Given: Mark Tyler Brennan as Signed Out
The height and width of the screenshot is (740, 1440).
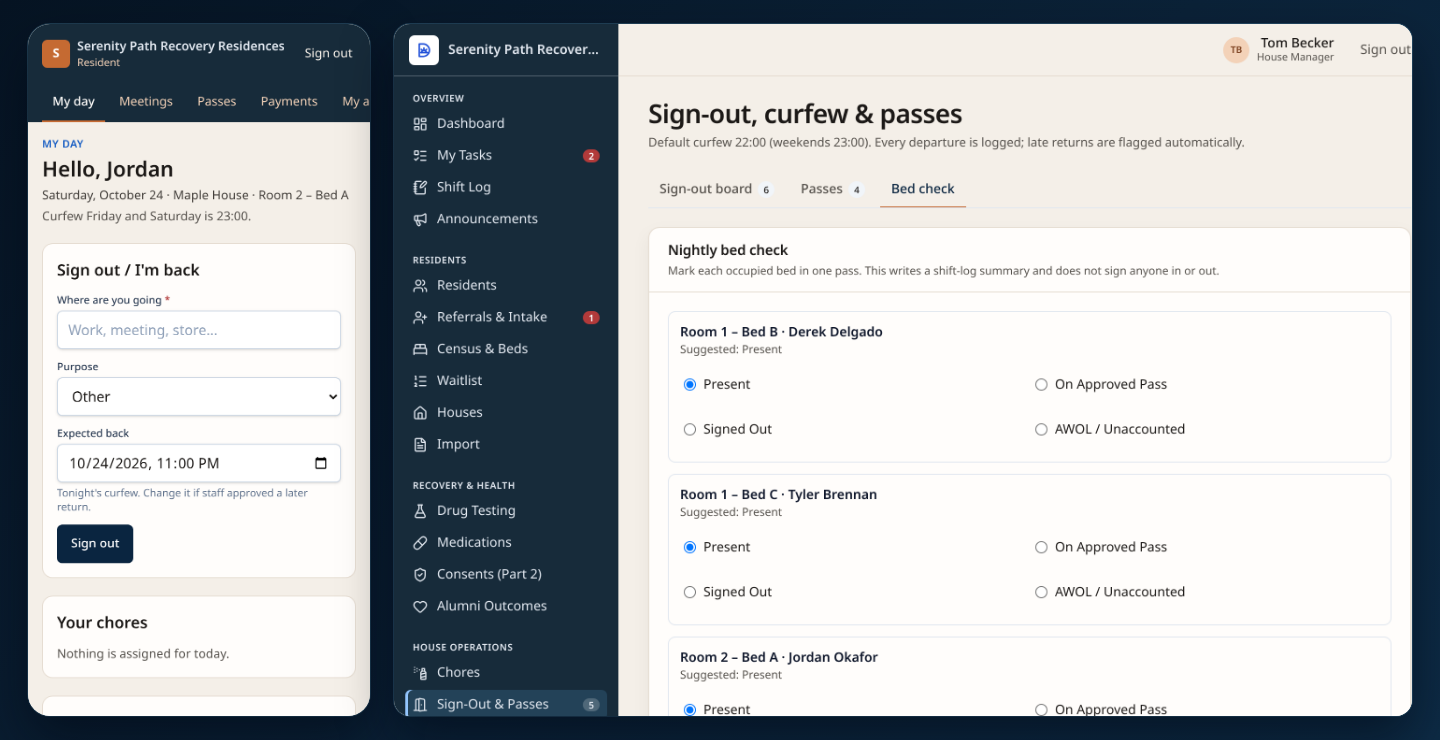Looking at the screenshot, I should pyautogui.click(x=690, y=593).
